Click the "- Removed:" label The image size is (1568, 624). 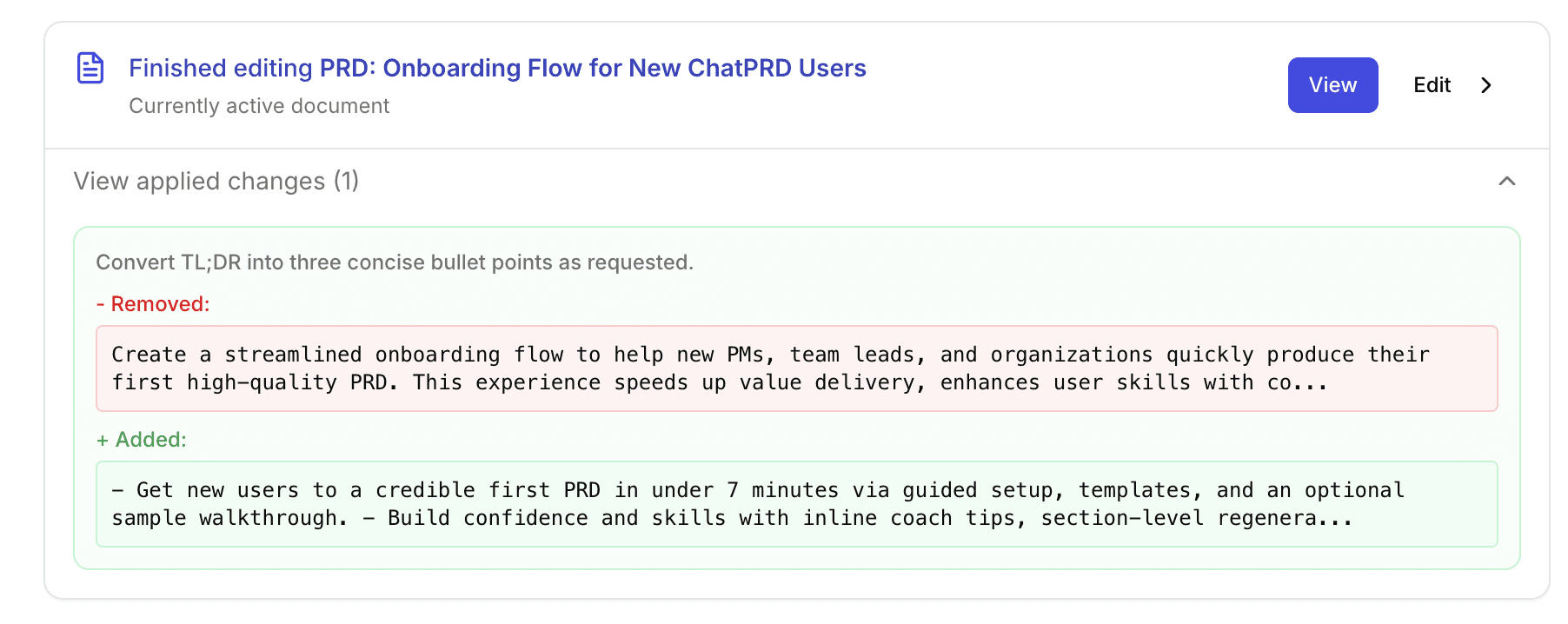click(x=153, y=303)
